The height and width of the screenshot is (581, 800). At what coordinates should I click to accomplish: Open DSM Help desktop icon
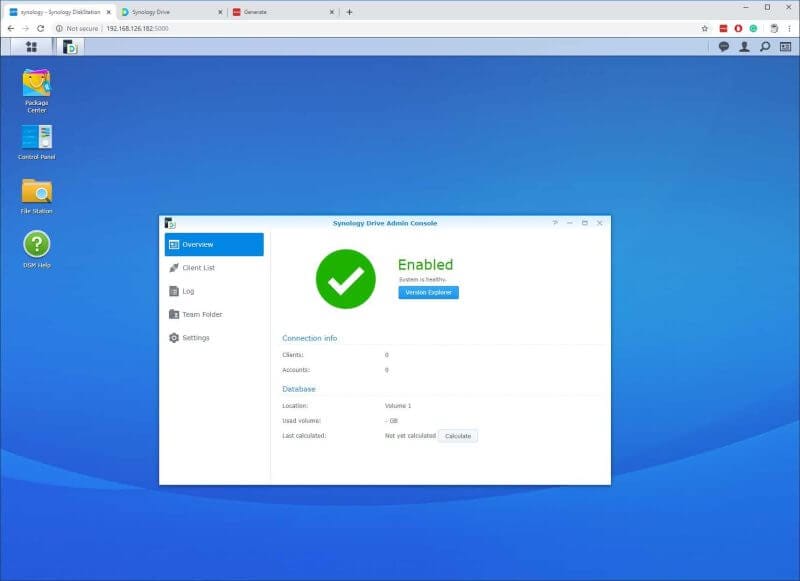pyautogui.click(x=37, y=246)
